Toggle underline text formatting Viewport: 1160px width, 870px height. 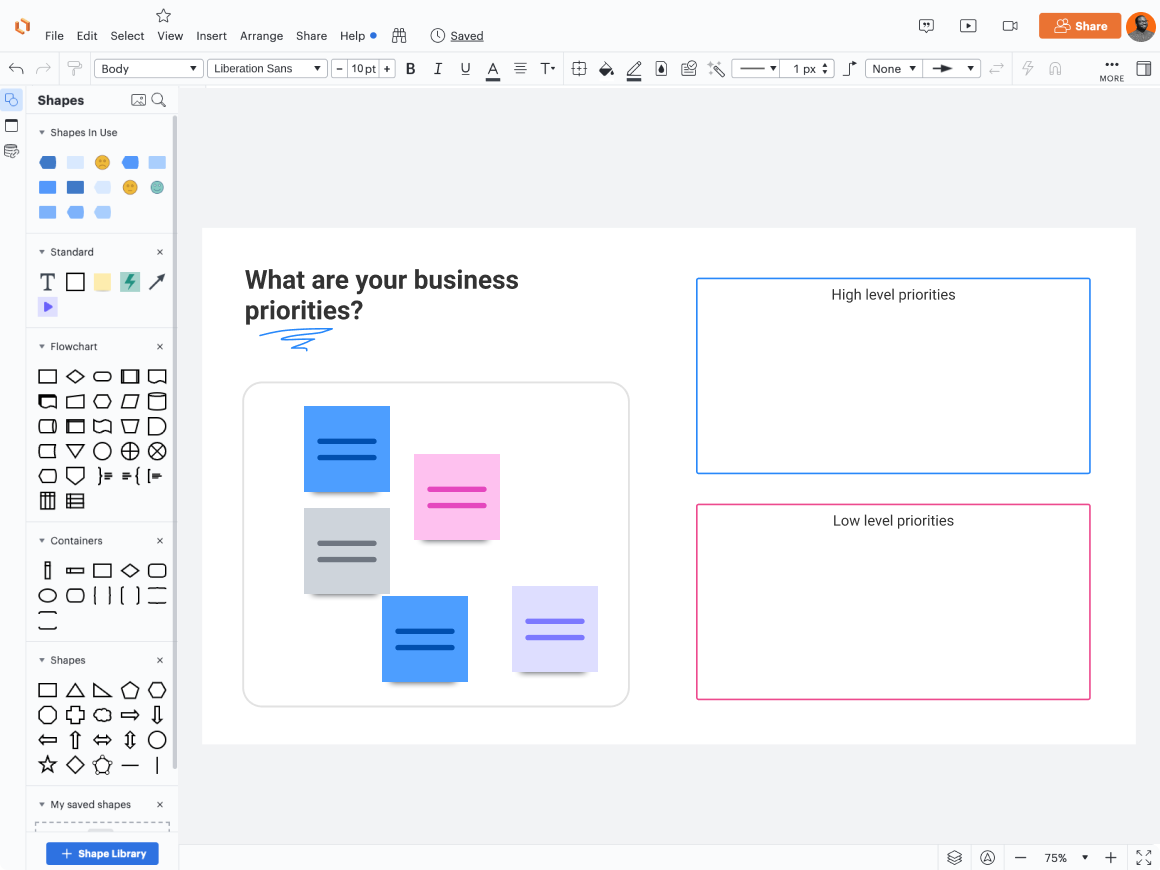coord(465,69)
